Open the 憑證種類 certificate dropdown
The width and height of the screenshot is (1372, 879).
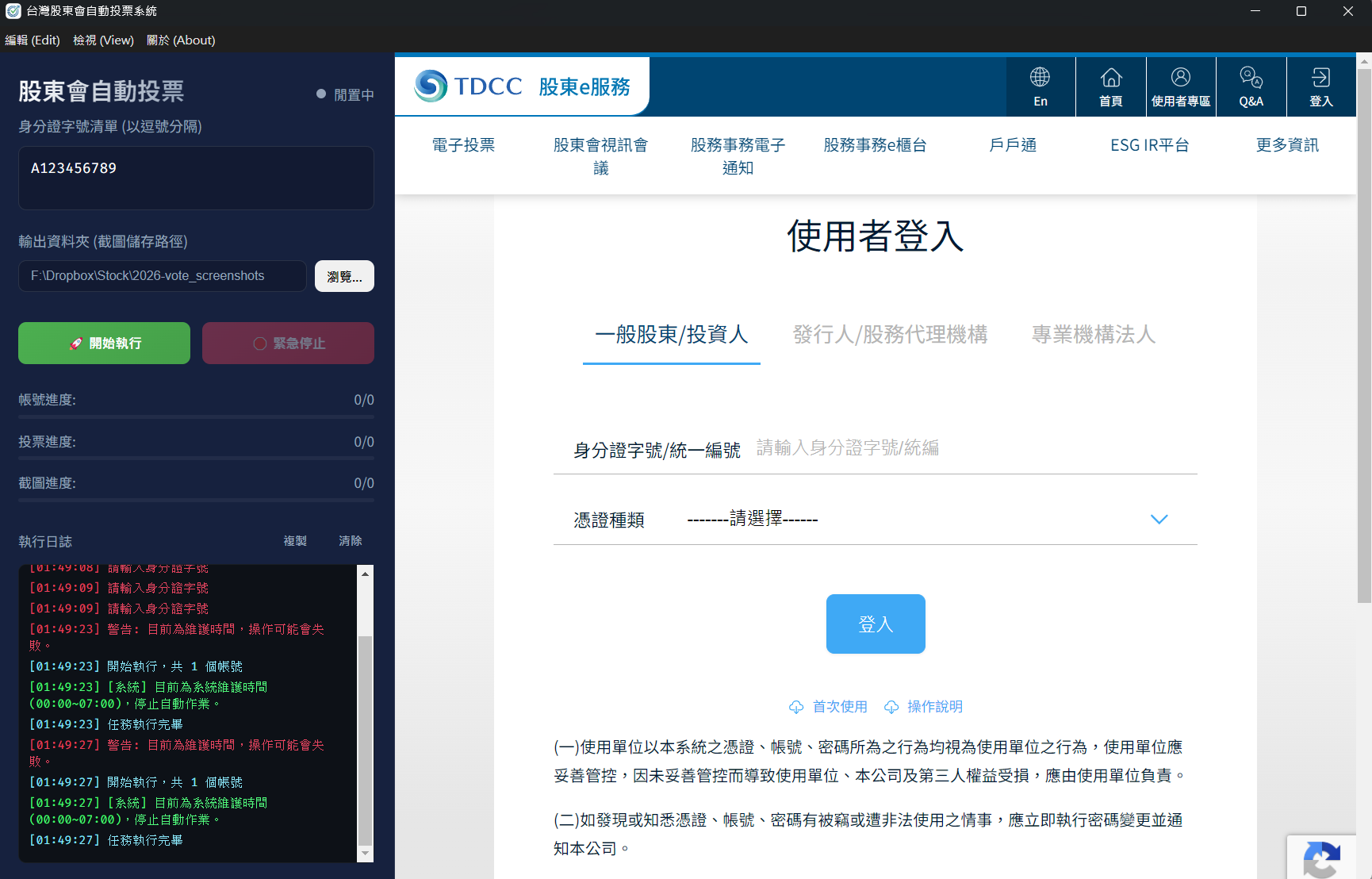point(1159,520)
